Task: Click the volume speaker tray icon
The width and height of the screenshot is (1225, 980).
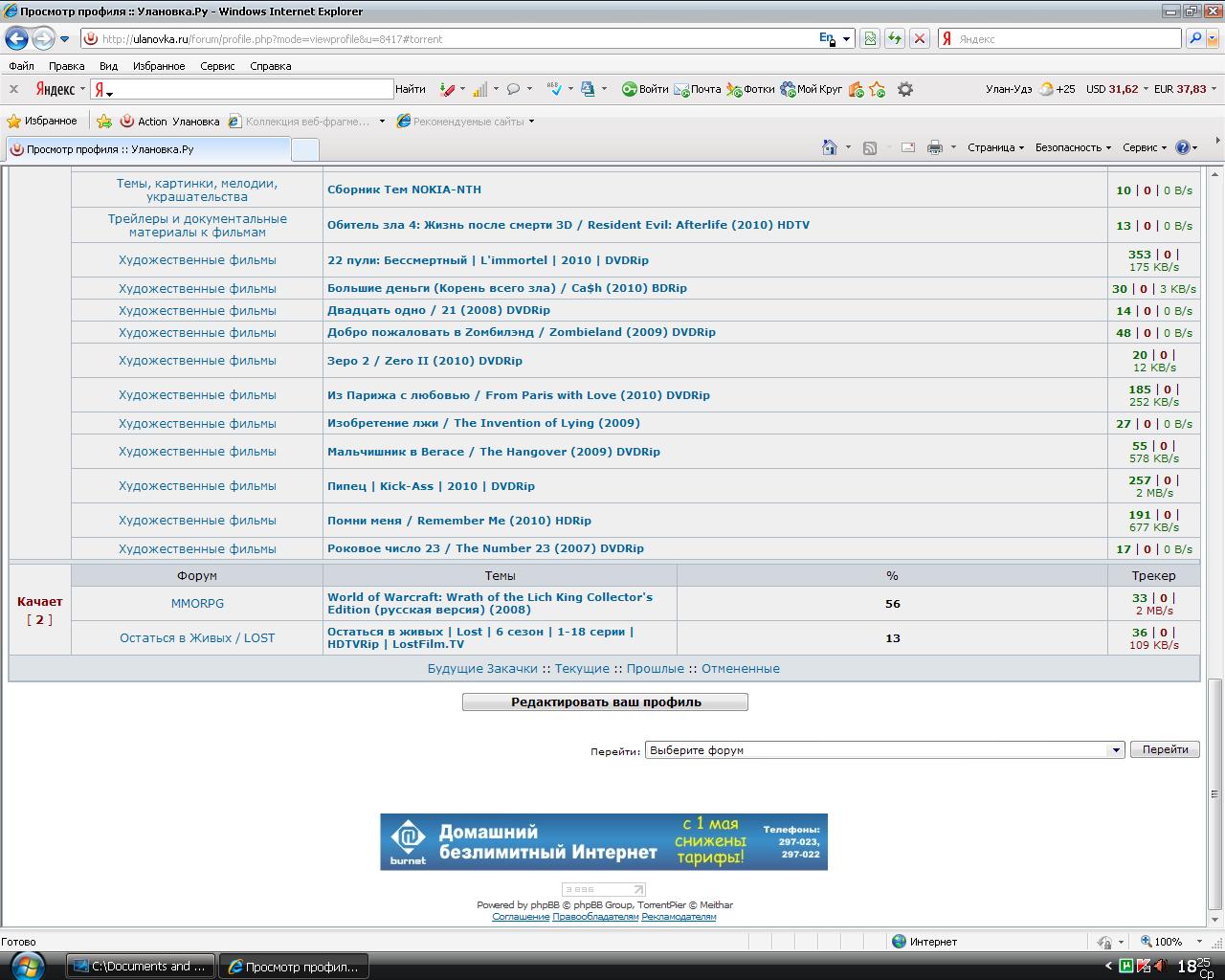Action: [1159, 966]
